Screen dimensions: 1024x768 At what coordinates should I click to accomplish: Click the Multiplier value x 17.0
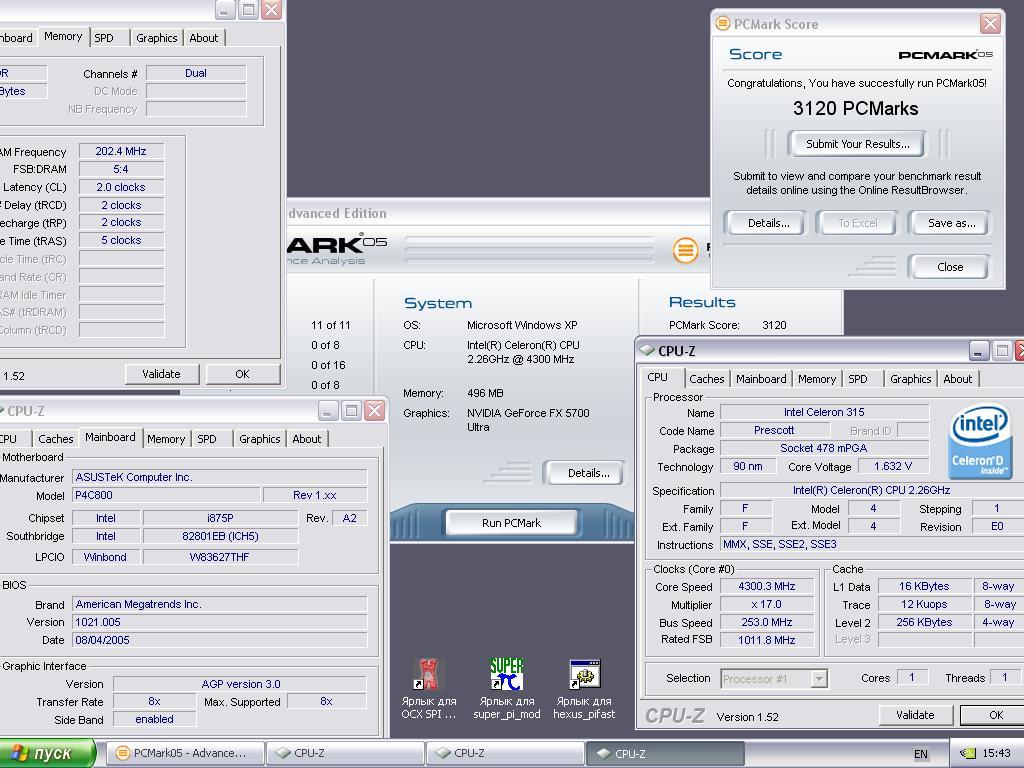tap(767, 605)
